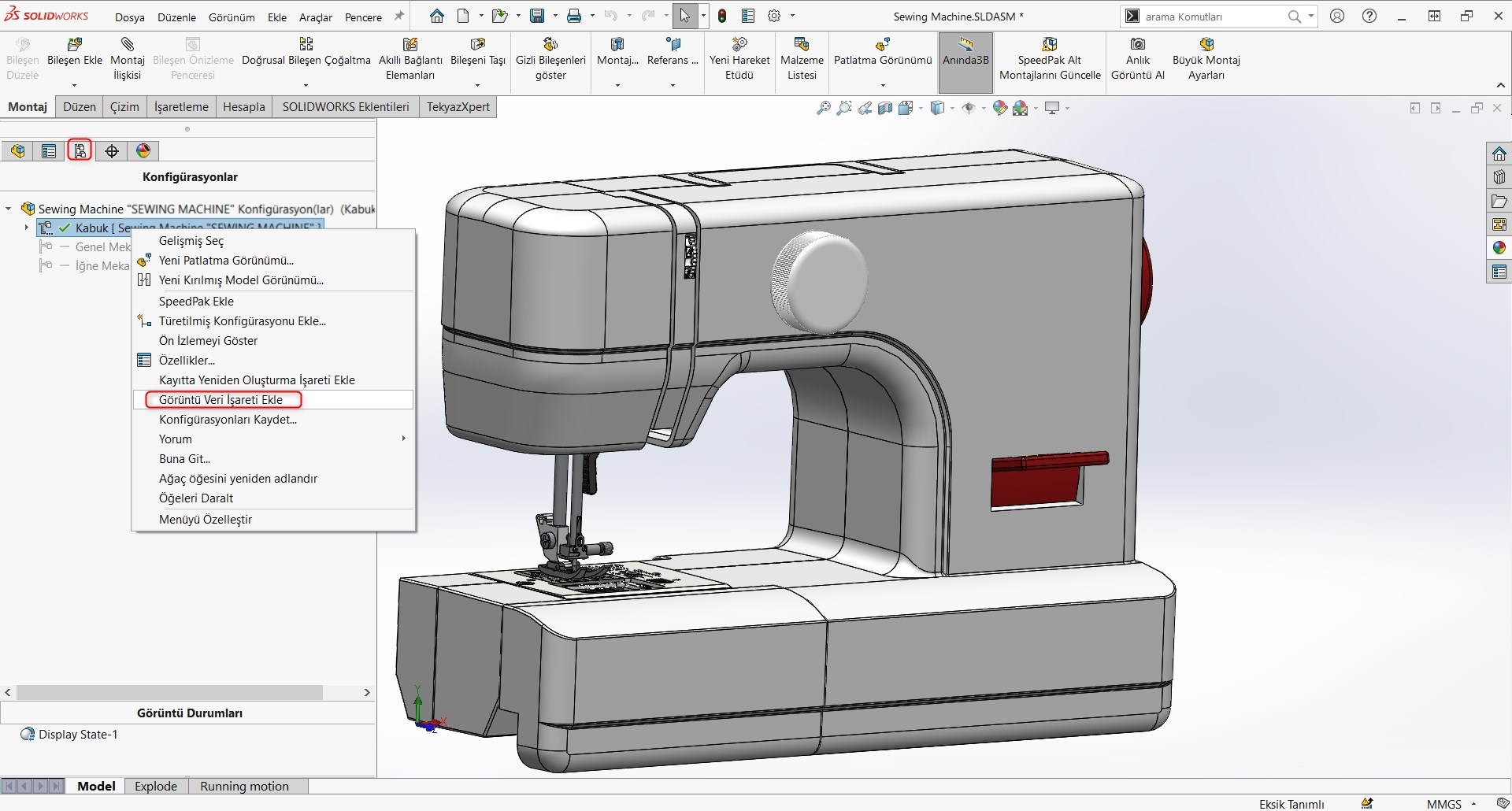The image size is (1512, 811).
Task: Pin the menu bar pushpin
Action: point(399,16)
